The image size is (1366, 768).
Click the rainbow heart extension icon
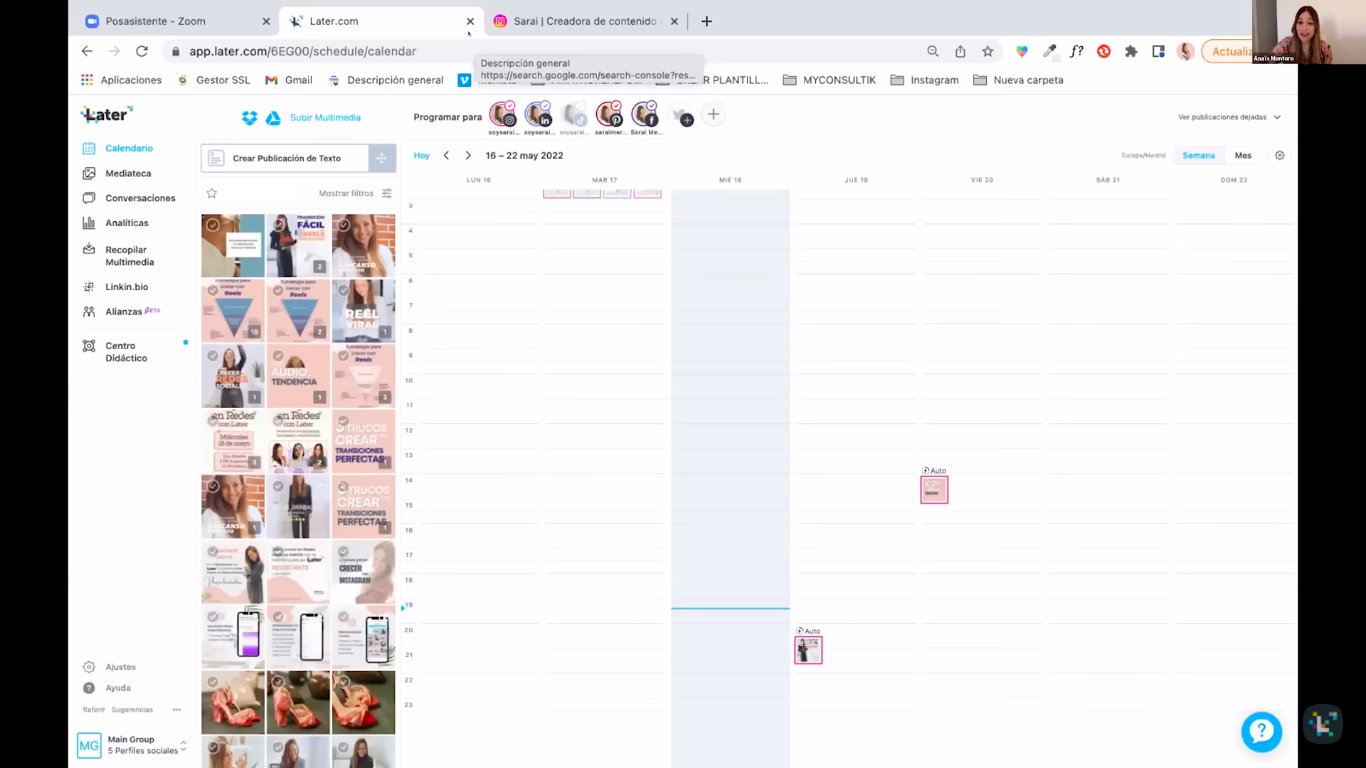point(1021,51)
